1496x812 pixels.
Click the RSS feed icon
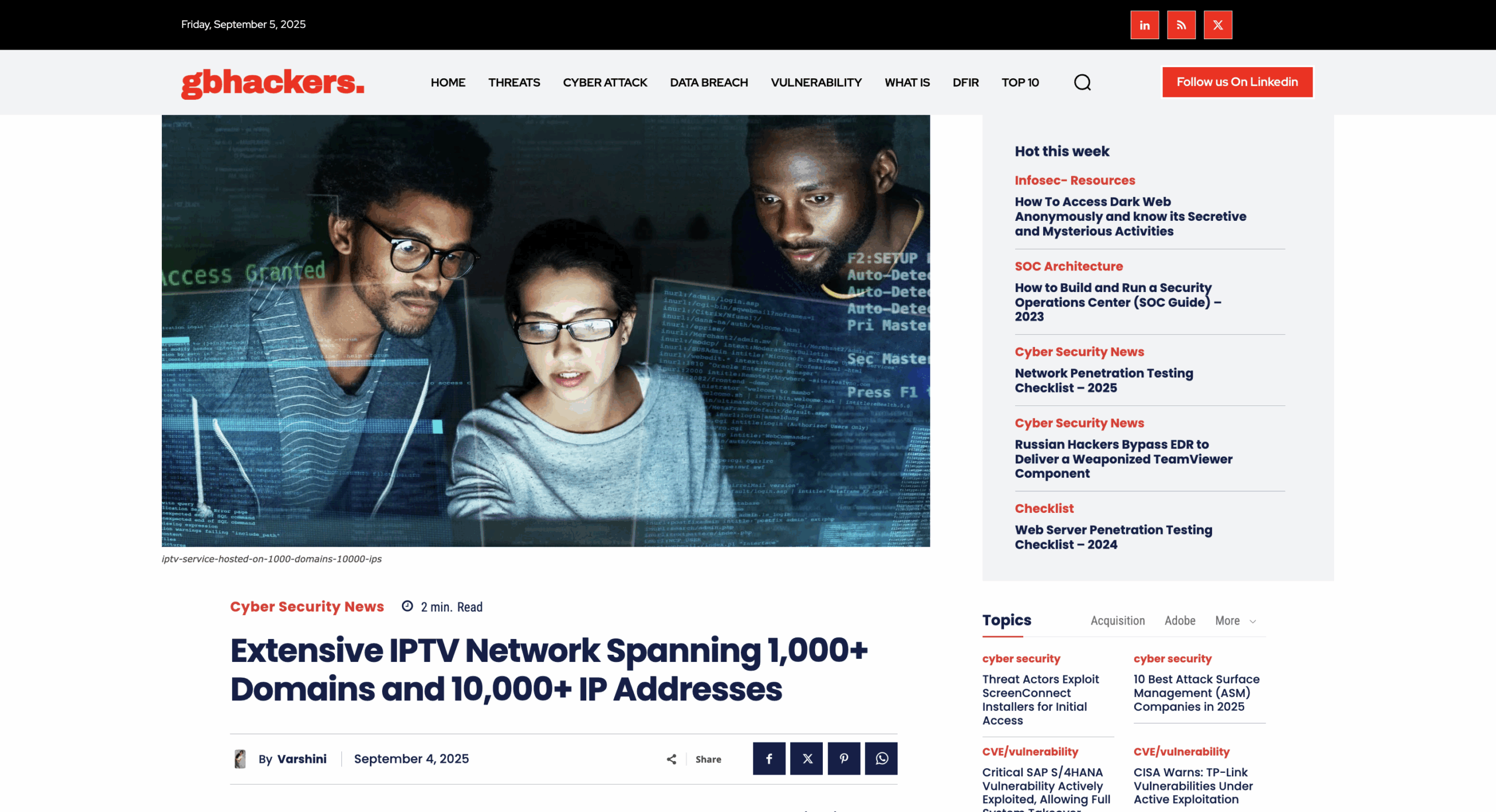coord(1181,25)
